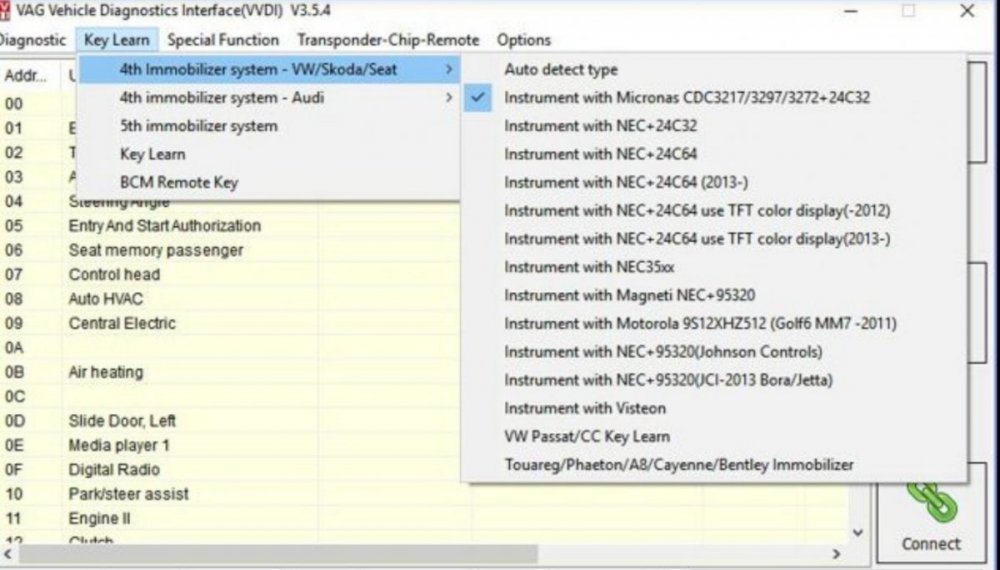This screenshot has height=570, width=1000.
Task: Expand 4th Immobilizer VW/Skoda/Seat submenu arrow
Action: [x=449, y=70]
